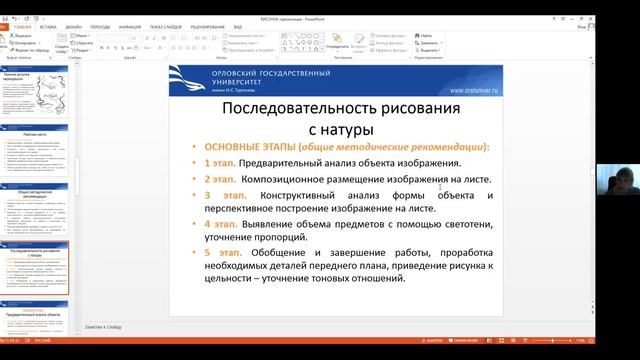Toggle Underline (Ч) formatting
Image resolution: width=640 pixels, height=360 pixels.
[x=115, y=48]
